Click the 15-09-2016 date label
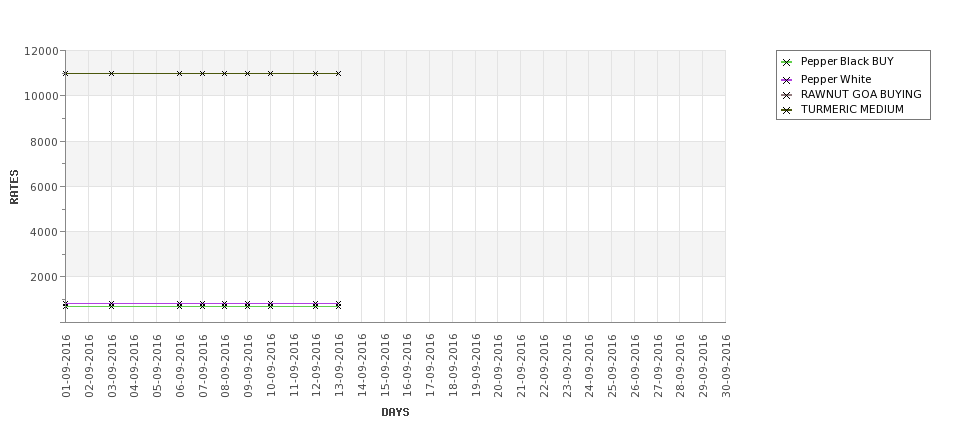Viewport: 975px width, 429px height. click(384, 366)
